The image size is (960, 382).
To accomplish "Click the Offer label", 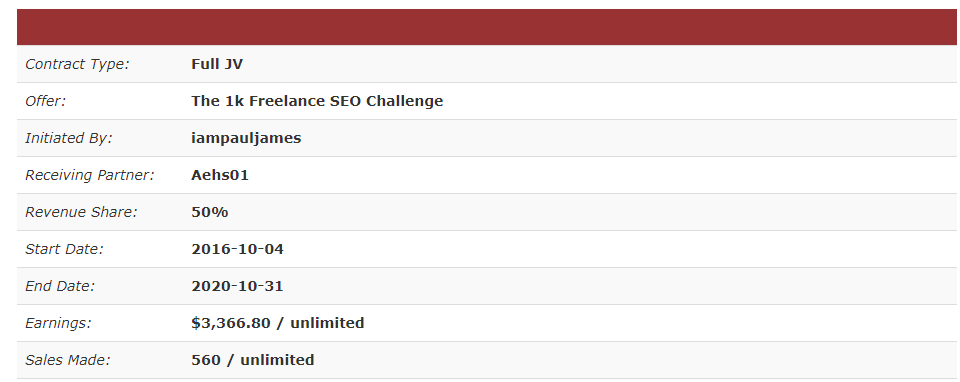I will [45, 101].
